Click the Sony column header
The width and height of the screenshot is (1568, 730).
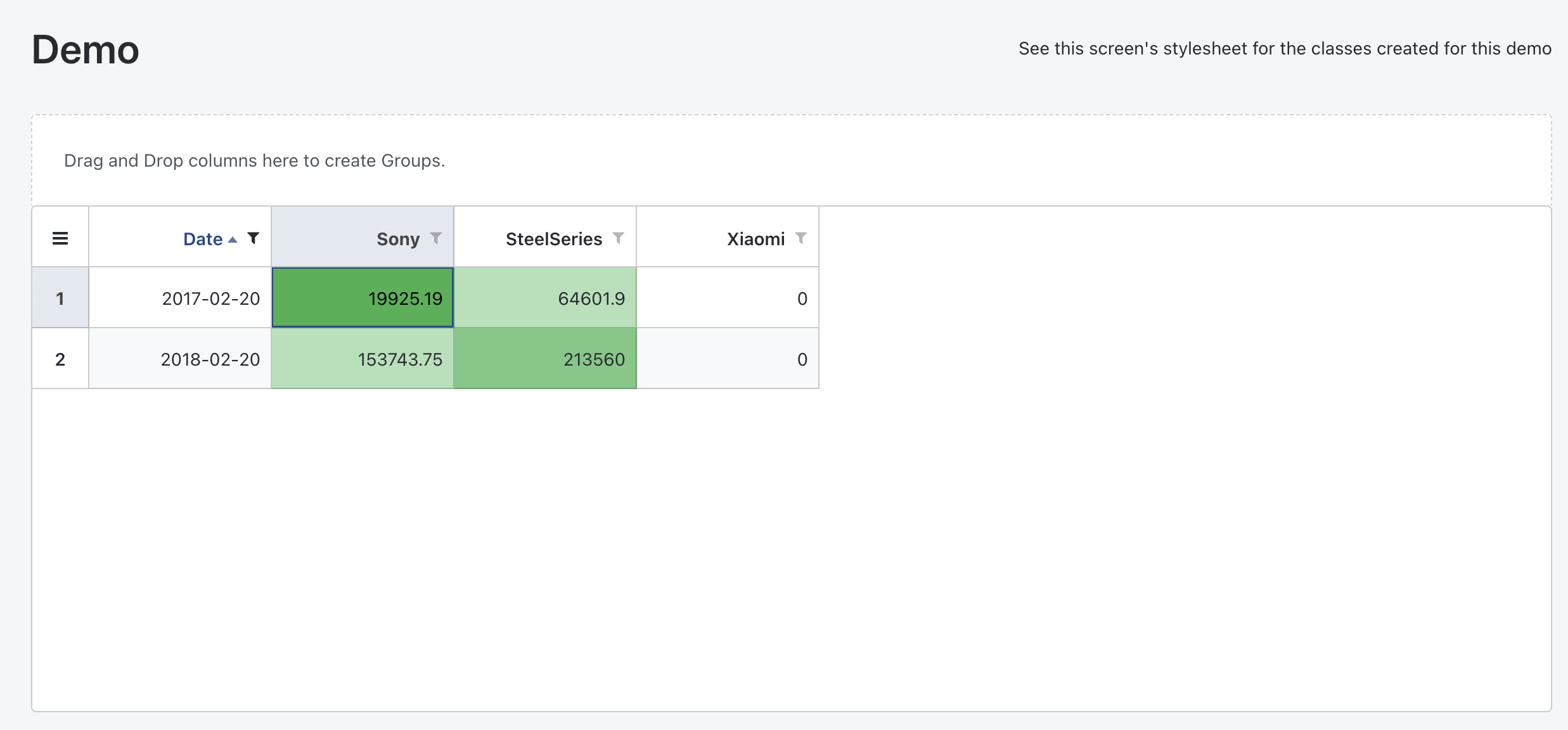click(397, 238)
